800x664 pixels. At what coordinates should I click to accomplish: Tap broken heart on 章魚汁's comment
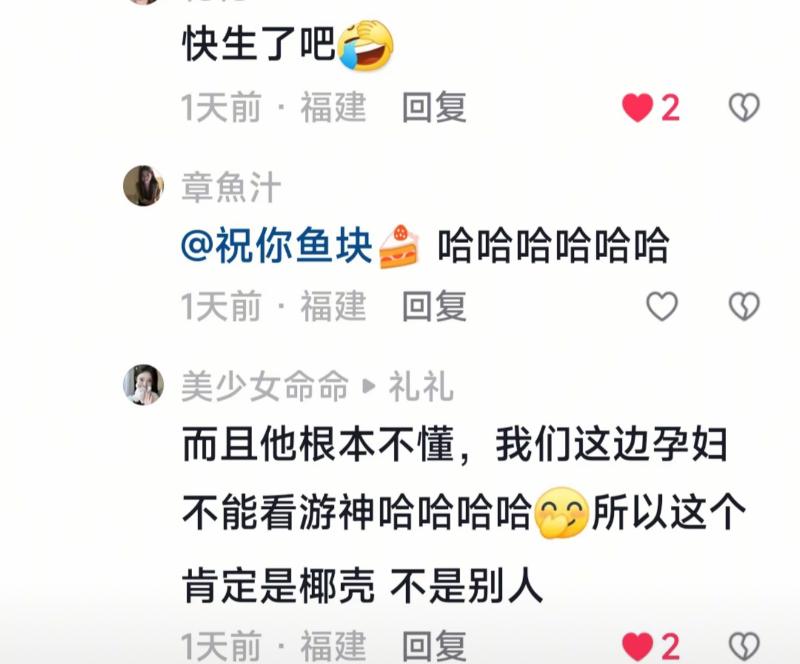click(x=744, y=306)
